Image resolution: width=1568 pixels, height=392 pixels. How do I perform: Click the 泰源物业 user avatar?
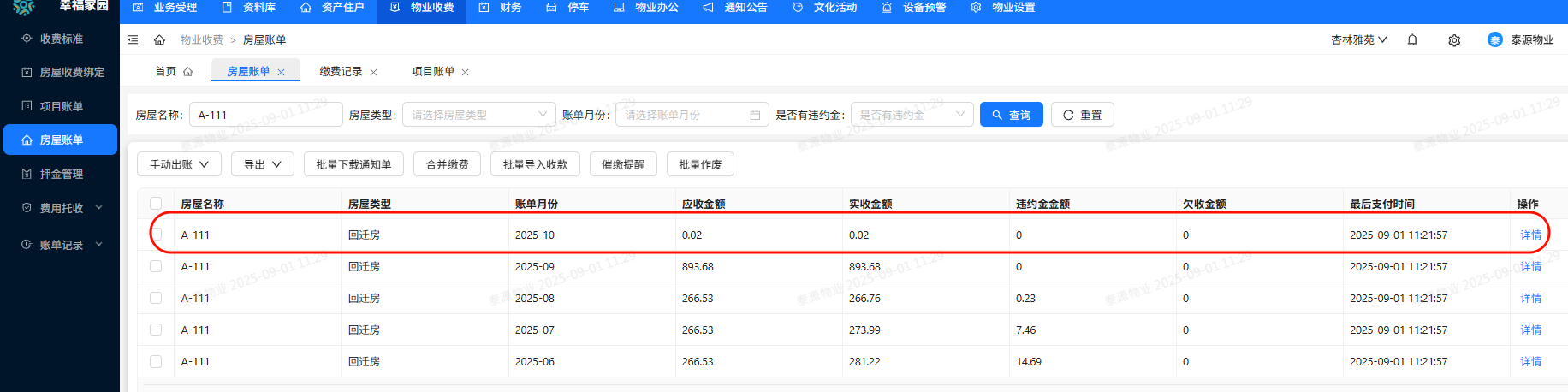tap(1494, 40)
